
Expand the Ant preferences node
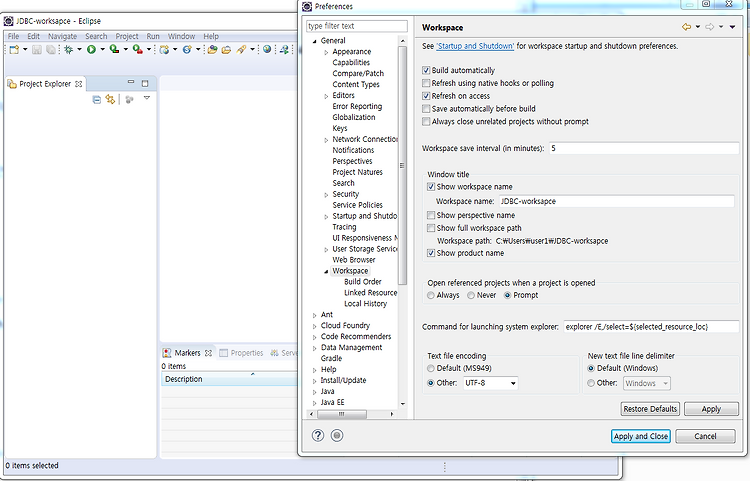pos(314,315)
